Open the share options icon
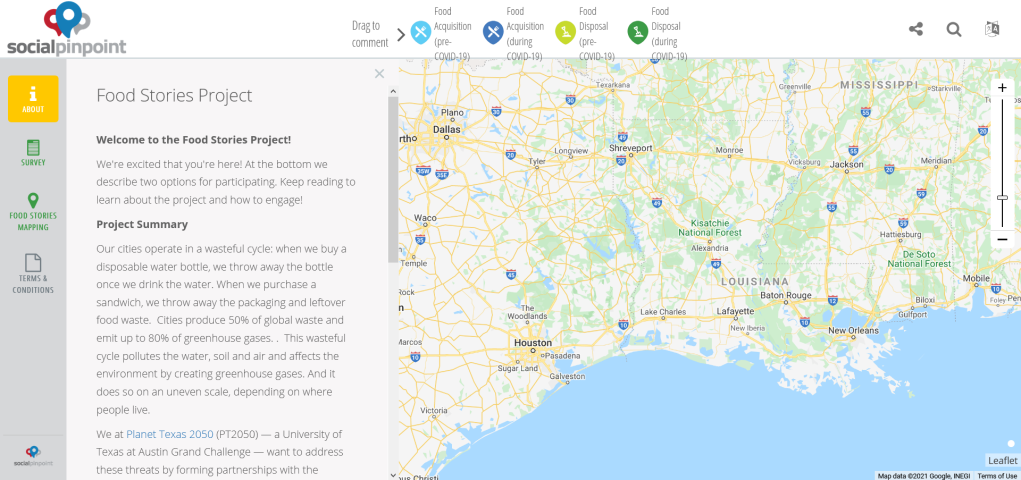Screen dimensions: 1021x480 pyautogui.click(x=916, y=29)
